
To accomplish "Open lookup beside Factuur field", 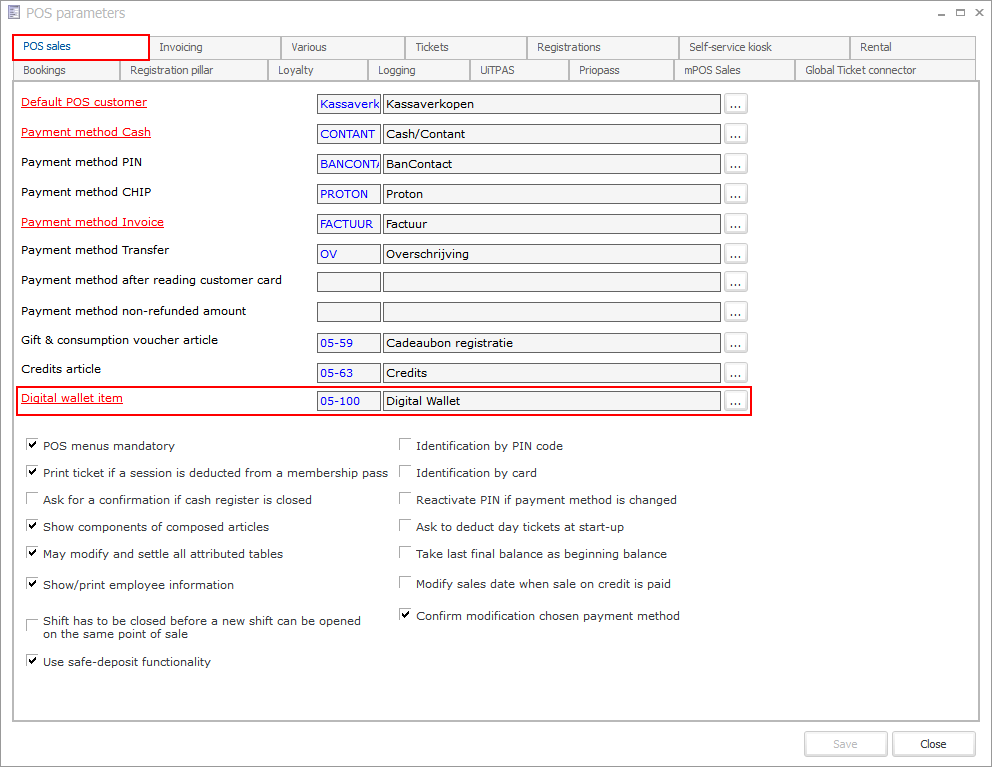I will pos(735,224).
